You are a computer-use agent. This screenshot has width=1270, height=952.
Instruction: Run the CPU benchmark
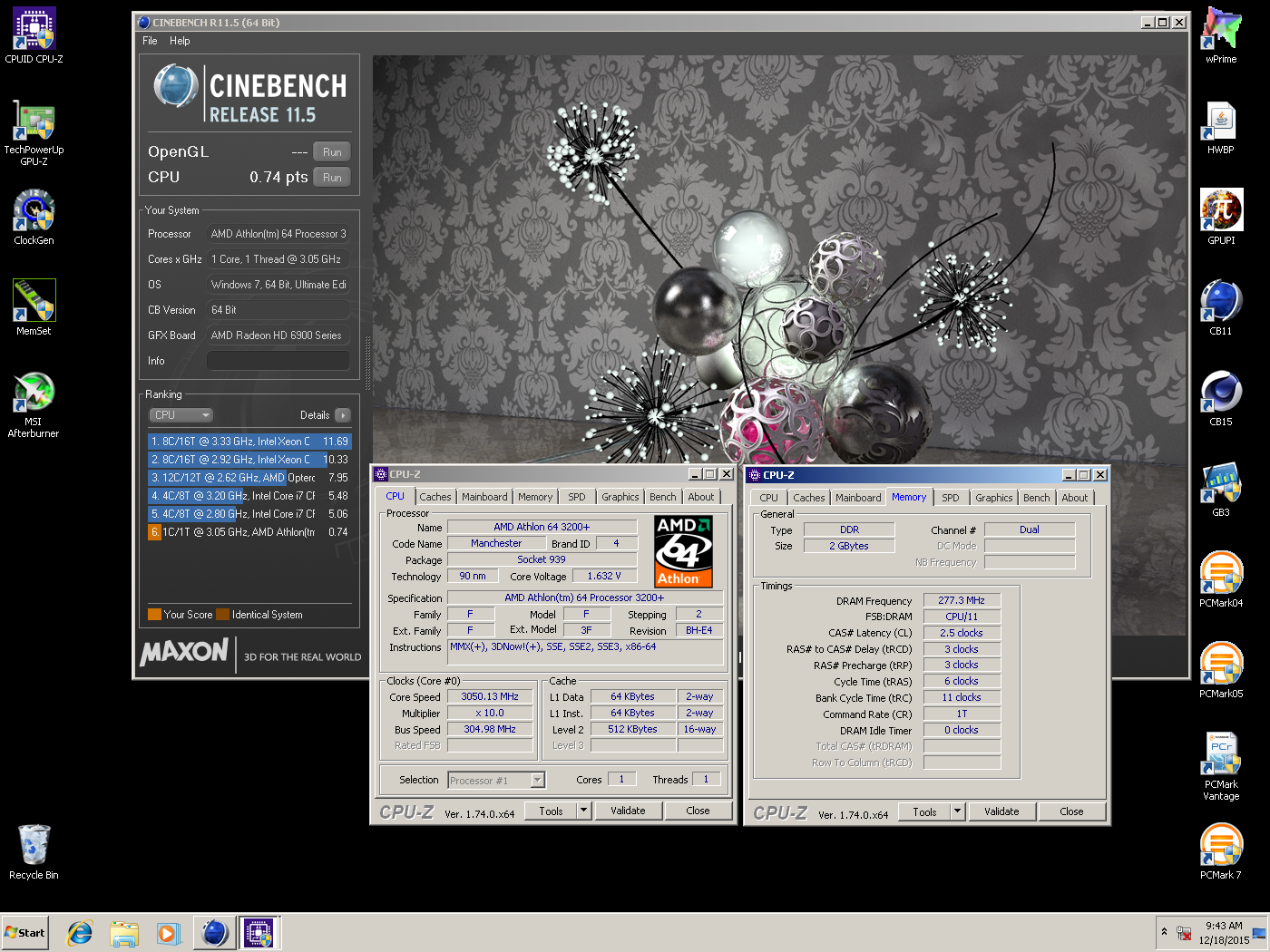[x=332, y=178]
